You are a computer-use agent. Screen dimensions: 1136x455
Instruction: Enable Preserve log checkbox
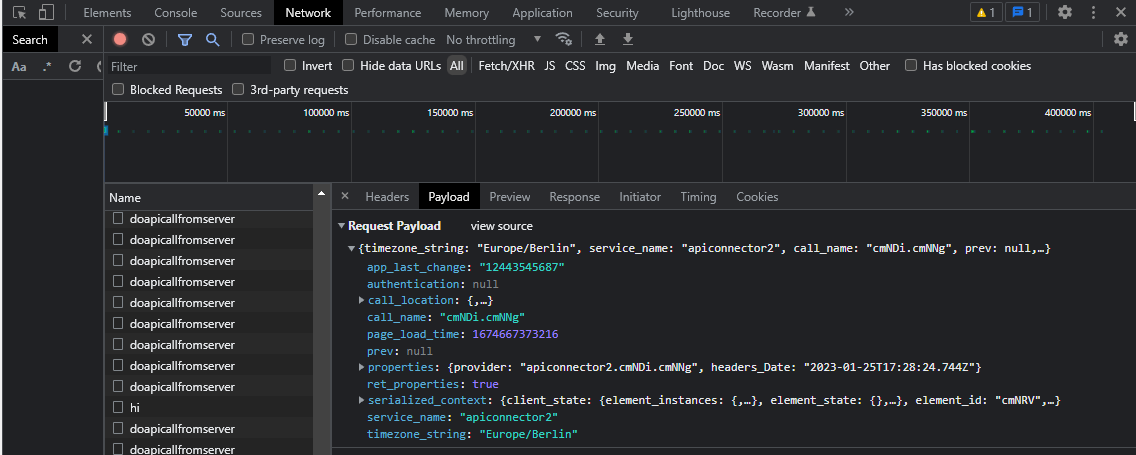click(x=248, y=39)
